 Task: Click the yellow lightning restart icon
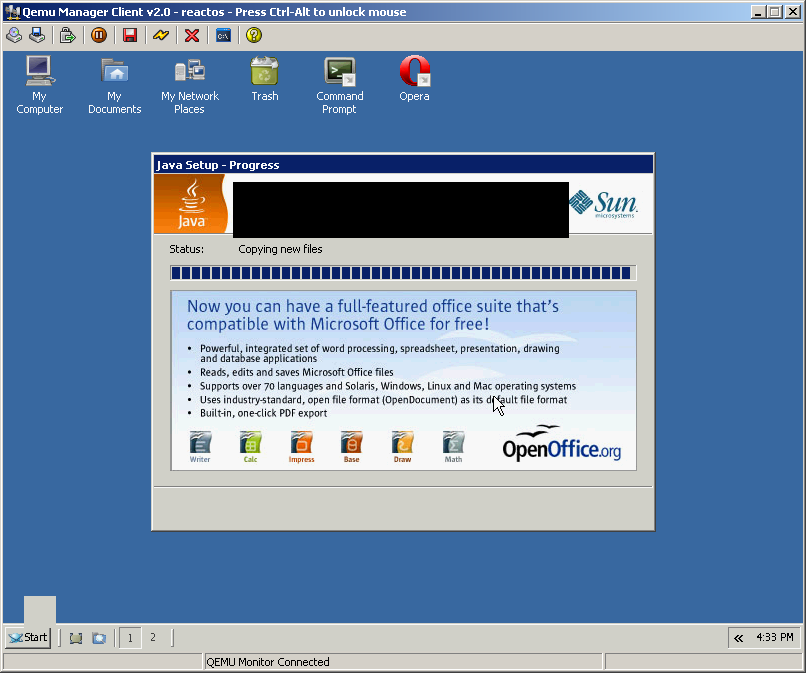click(x=160, y=35)
